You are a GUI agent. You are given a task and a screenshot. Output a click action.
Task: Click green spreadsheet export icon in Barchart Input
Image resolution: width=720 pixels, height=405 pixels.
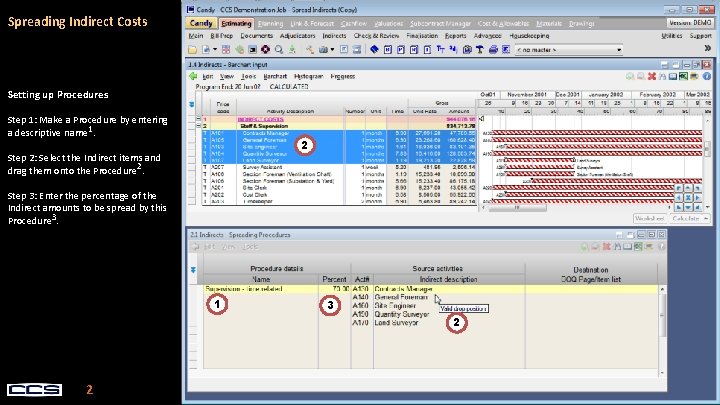click(x=684, y=76)
